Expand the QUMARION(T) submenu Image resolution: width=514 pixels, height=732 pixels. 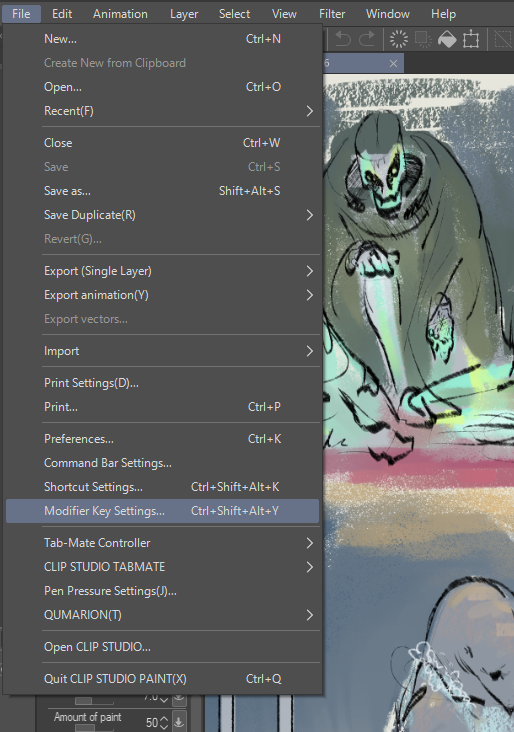[x=162, y=615]
